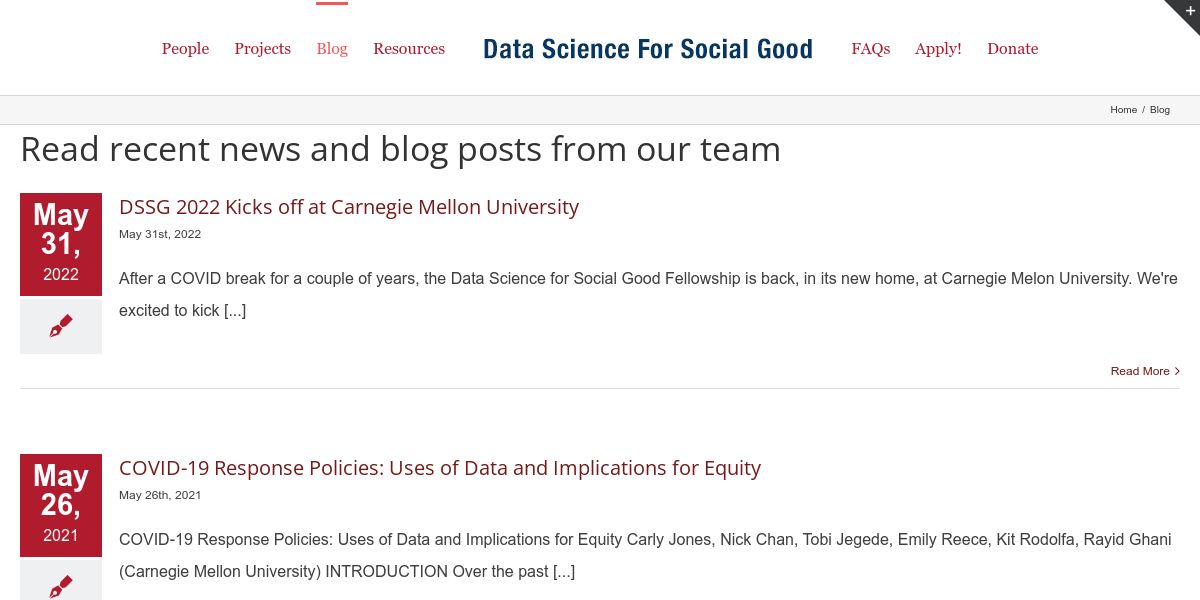Viewport: 1200px width, 600px height.
Task: Go to Home in the breadcrumb
Action: [x=1123, y=110]
